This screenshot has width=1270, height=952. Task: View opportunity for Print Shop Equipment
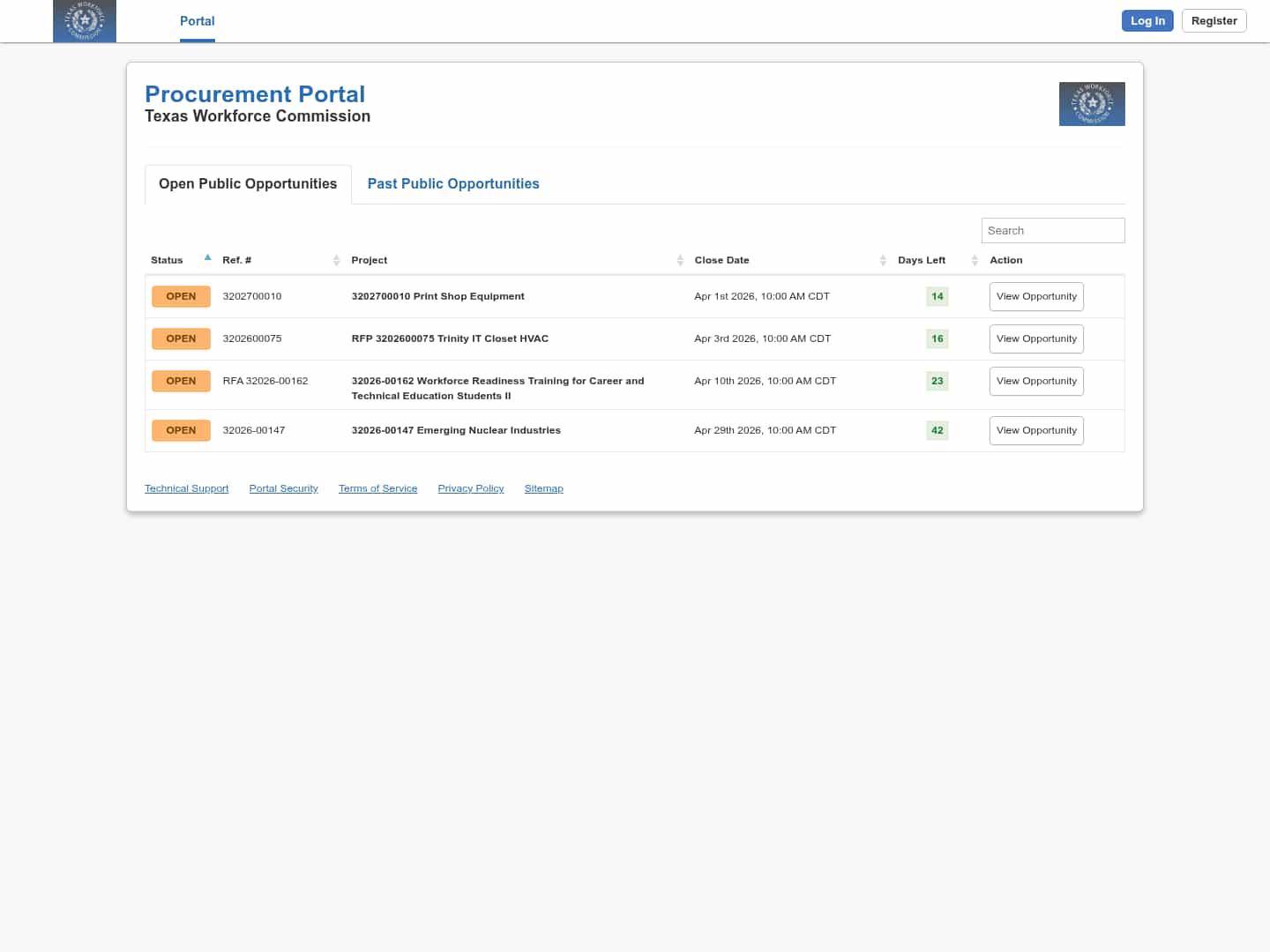click(1036, 296)
